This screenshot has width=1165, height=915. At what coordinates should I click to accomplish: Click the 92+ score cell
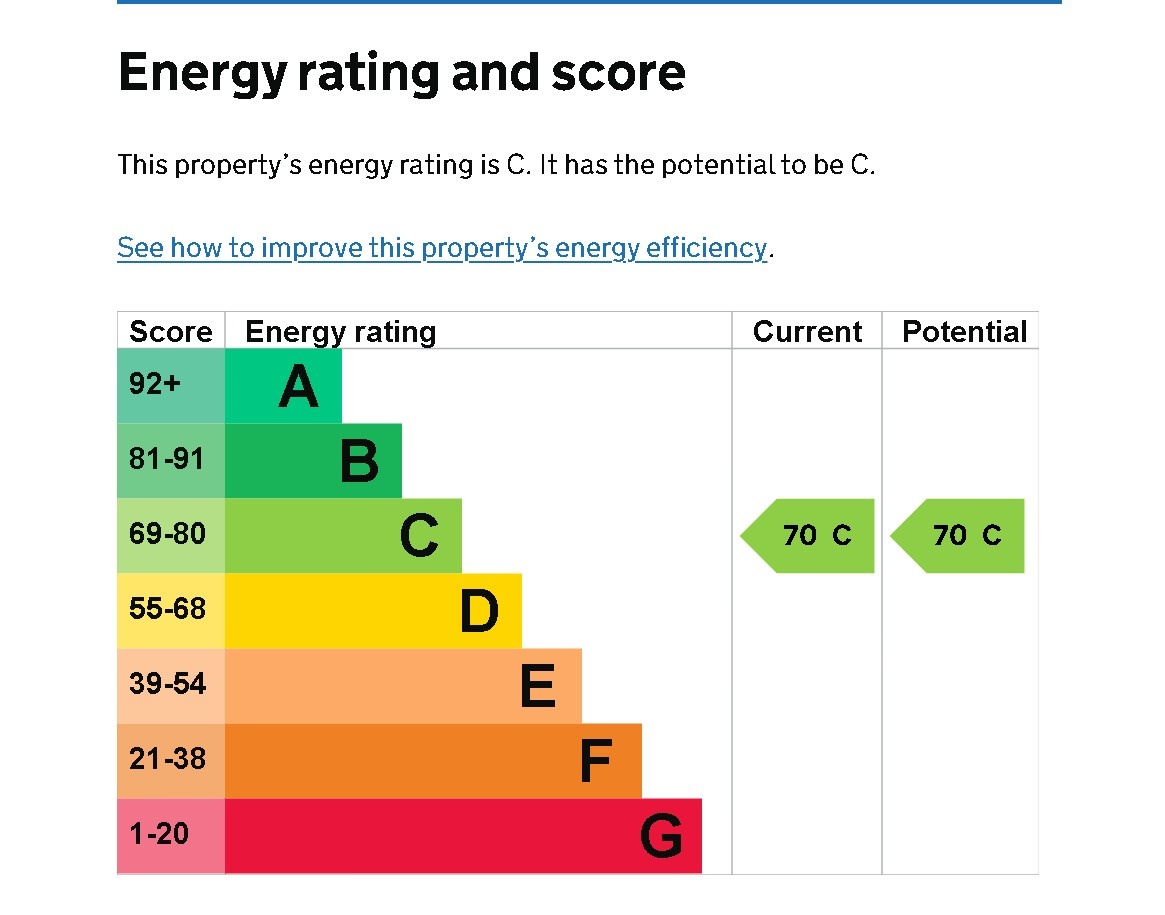pos(171,386)
